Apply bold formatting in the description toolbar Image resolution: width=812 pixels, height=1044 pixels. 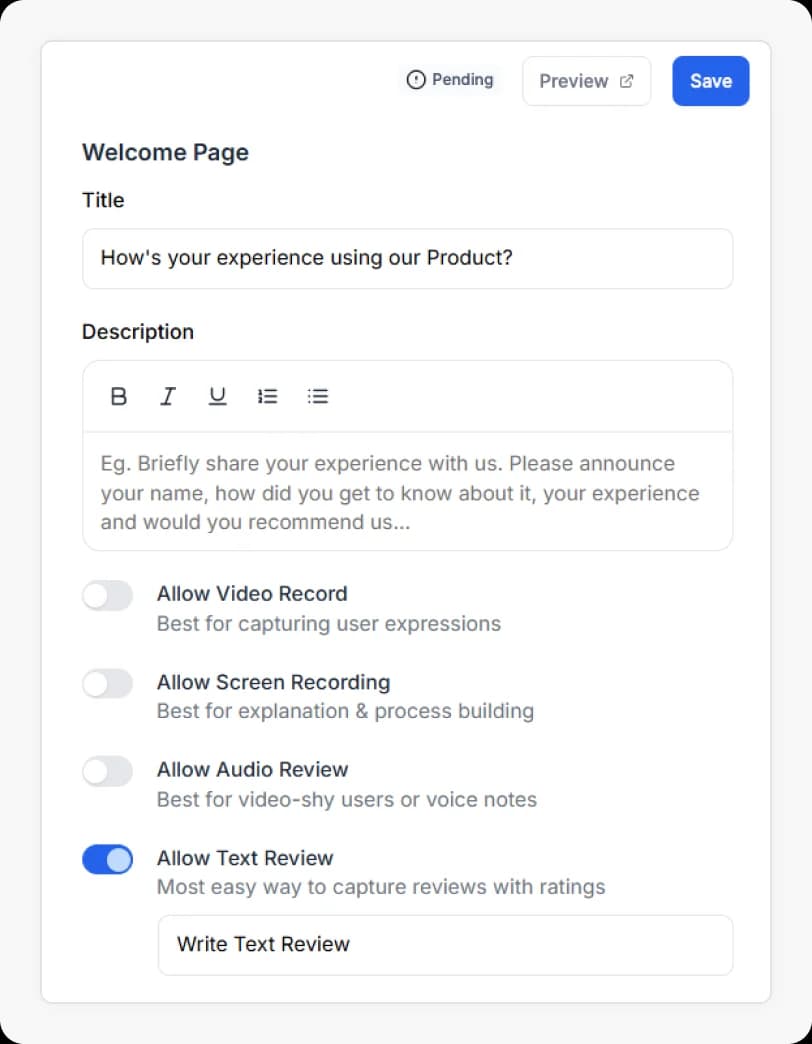point(118,396)
